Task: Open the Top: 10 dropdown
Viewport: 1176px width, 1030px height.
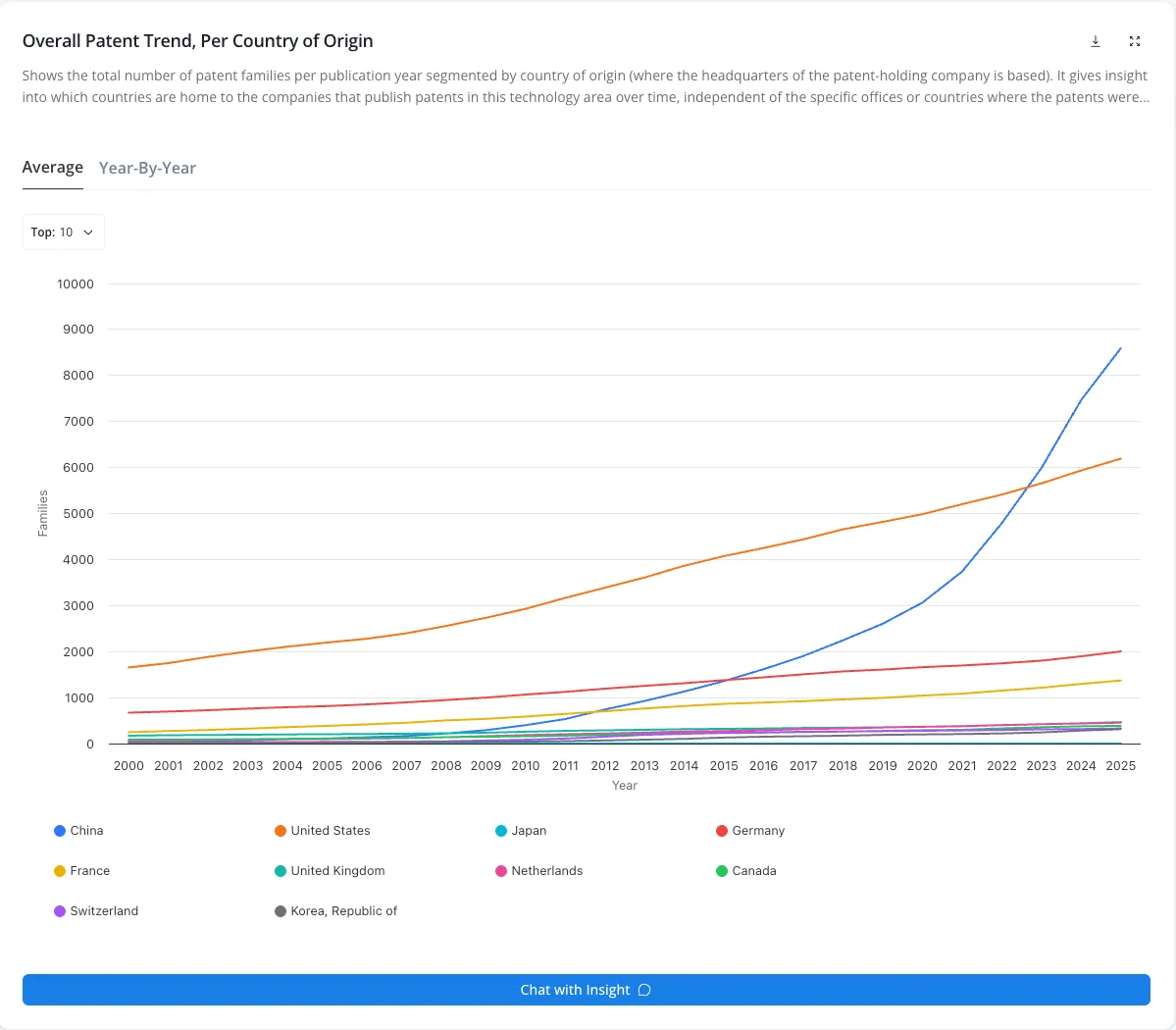Action: pyautogui.click(x=63, y=232)
